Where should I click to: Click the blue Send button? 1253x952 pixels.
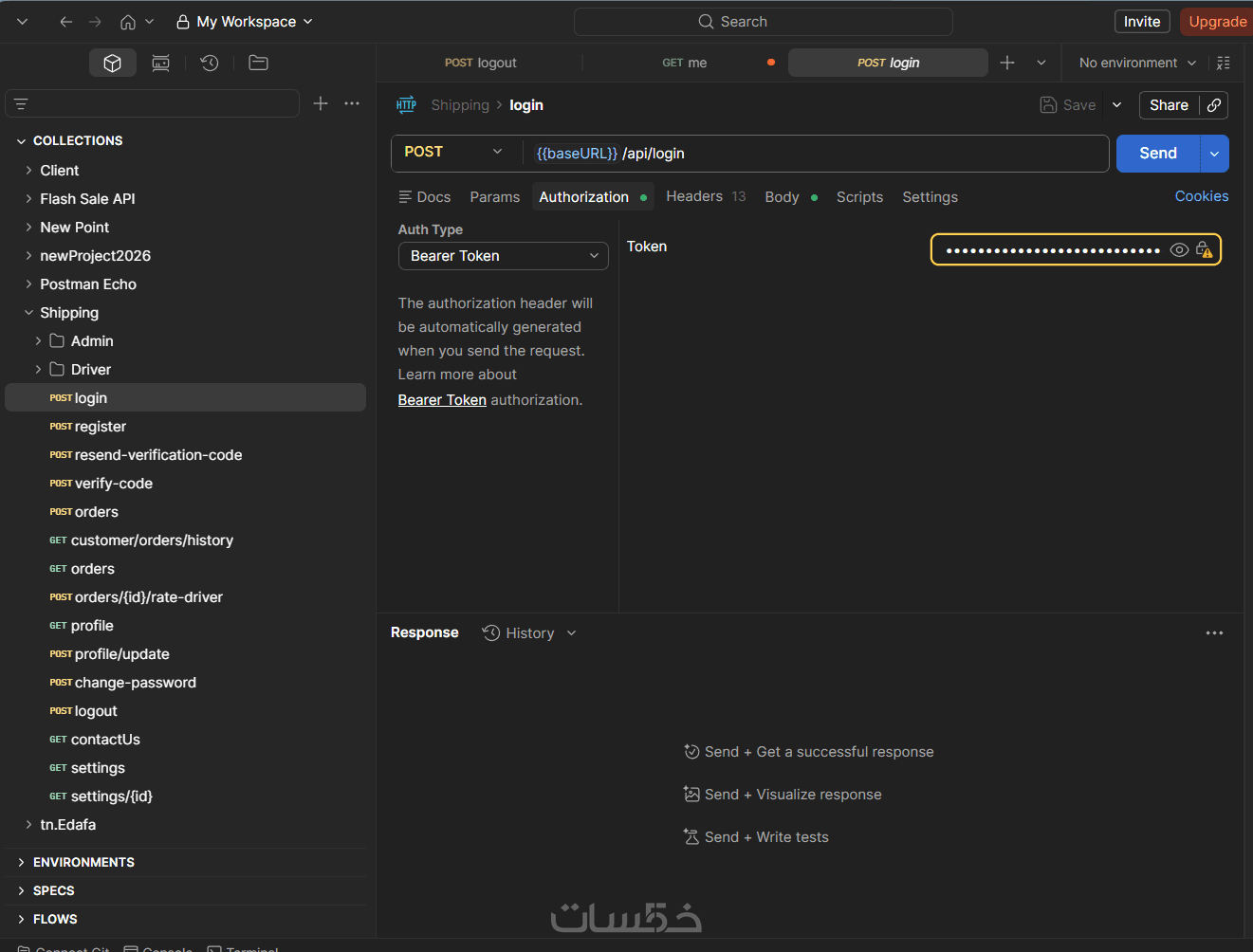1157,154
